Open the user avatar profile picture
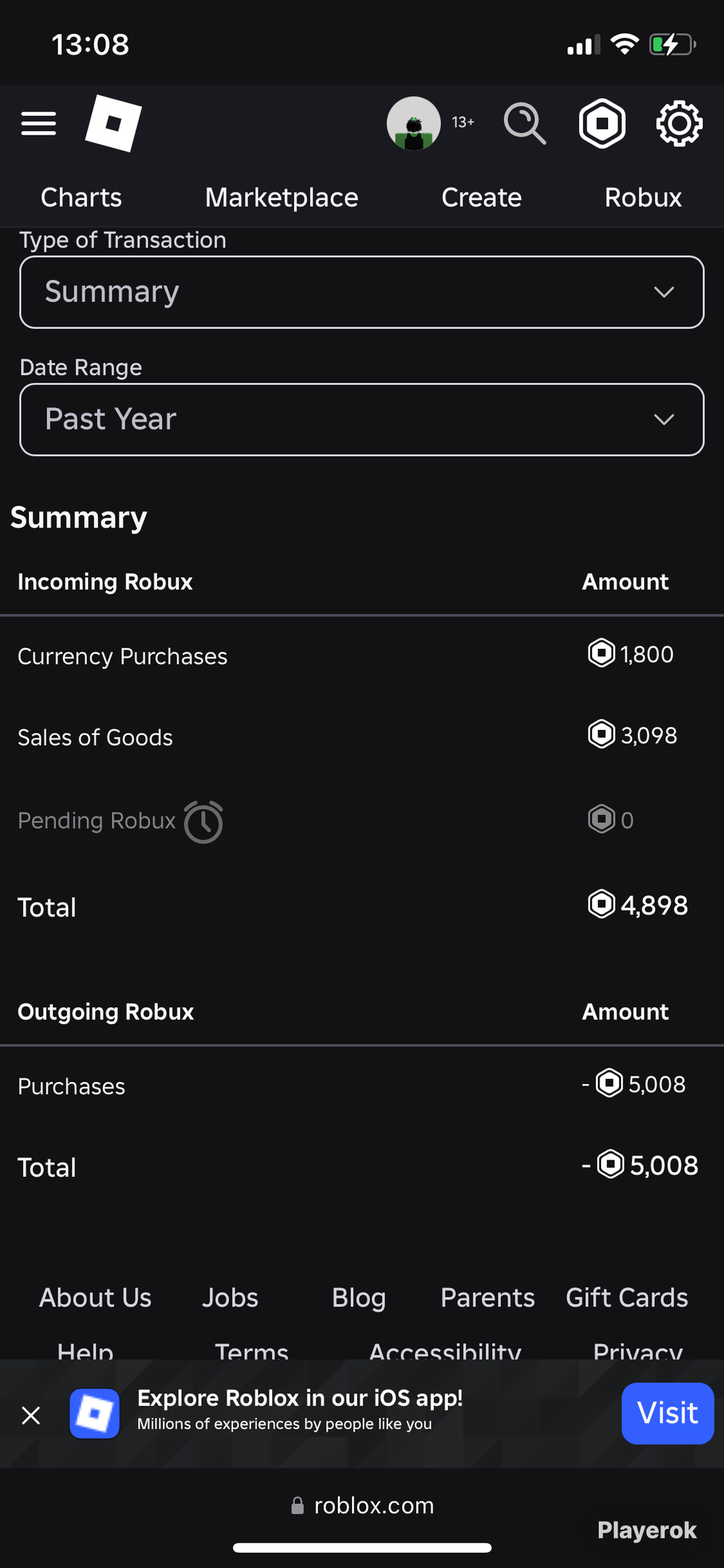The width and height of the screenshot is (724, 1568). (413, 123)
